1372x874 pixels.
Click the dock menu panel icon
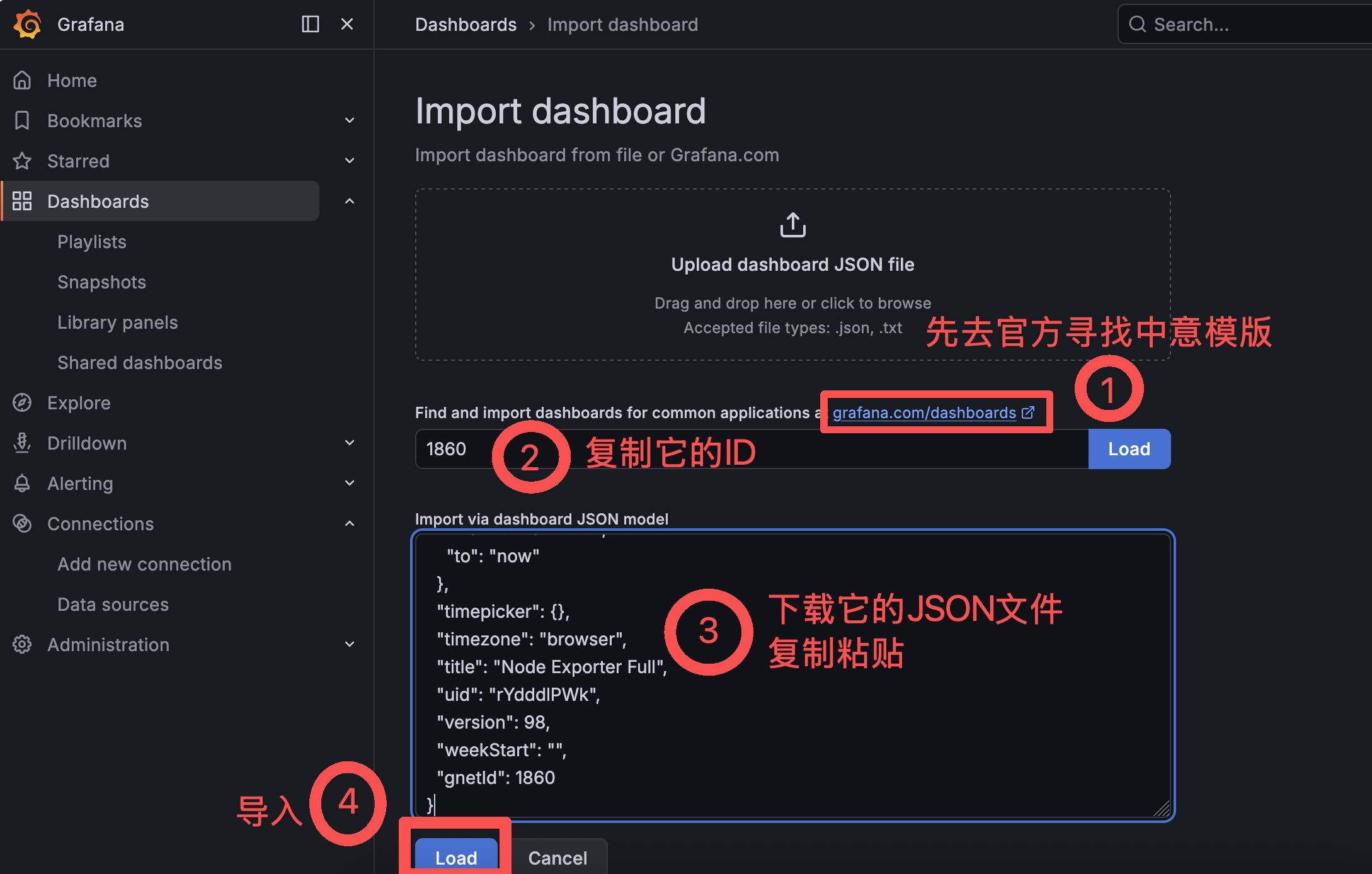310,24
